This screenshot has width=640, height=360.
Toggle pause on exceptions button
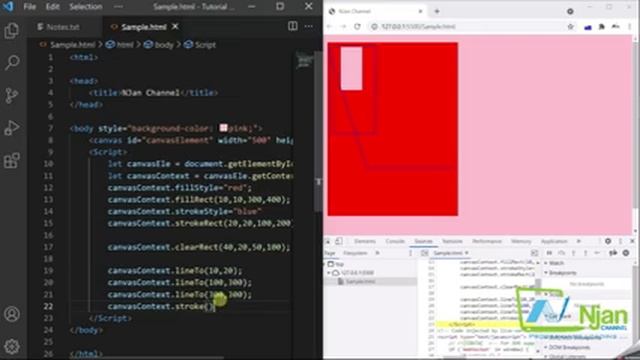click(626, 253)
